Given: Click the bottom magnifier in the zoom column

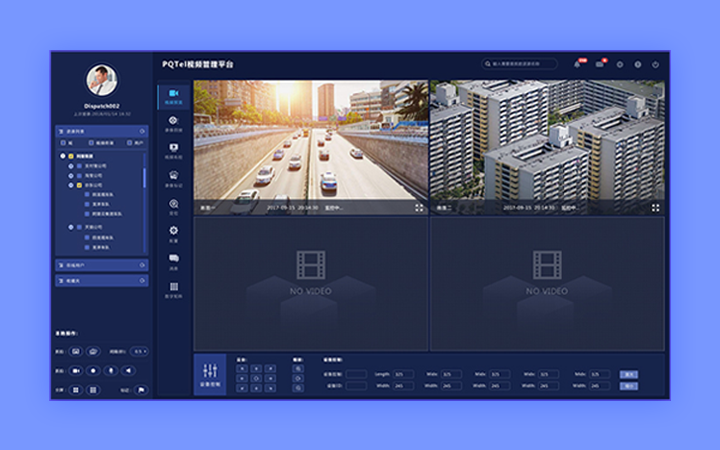Looking at the screenshot, I should (x=298, y=388).
